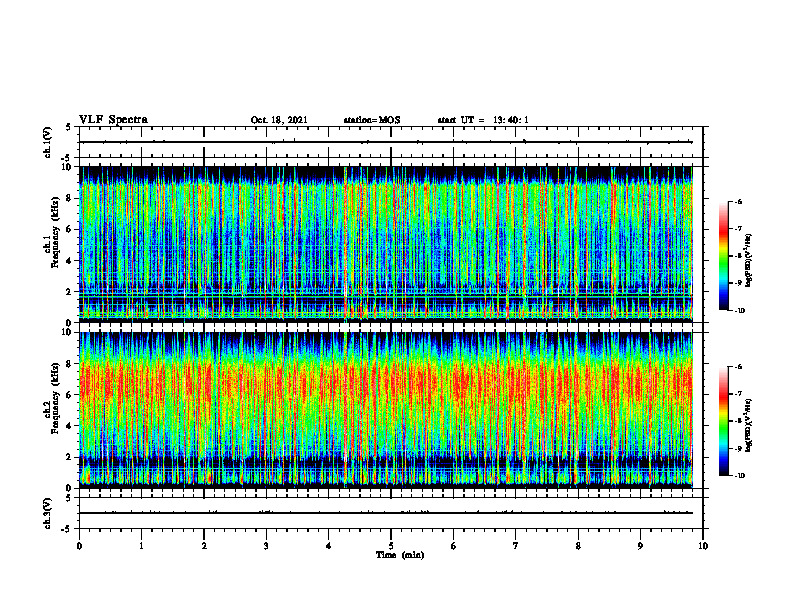Click the 8 kHz tick label of ch.1
Image resolution: width=792 pixels, height=612 pixels.
[69, 198]
